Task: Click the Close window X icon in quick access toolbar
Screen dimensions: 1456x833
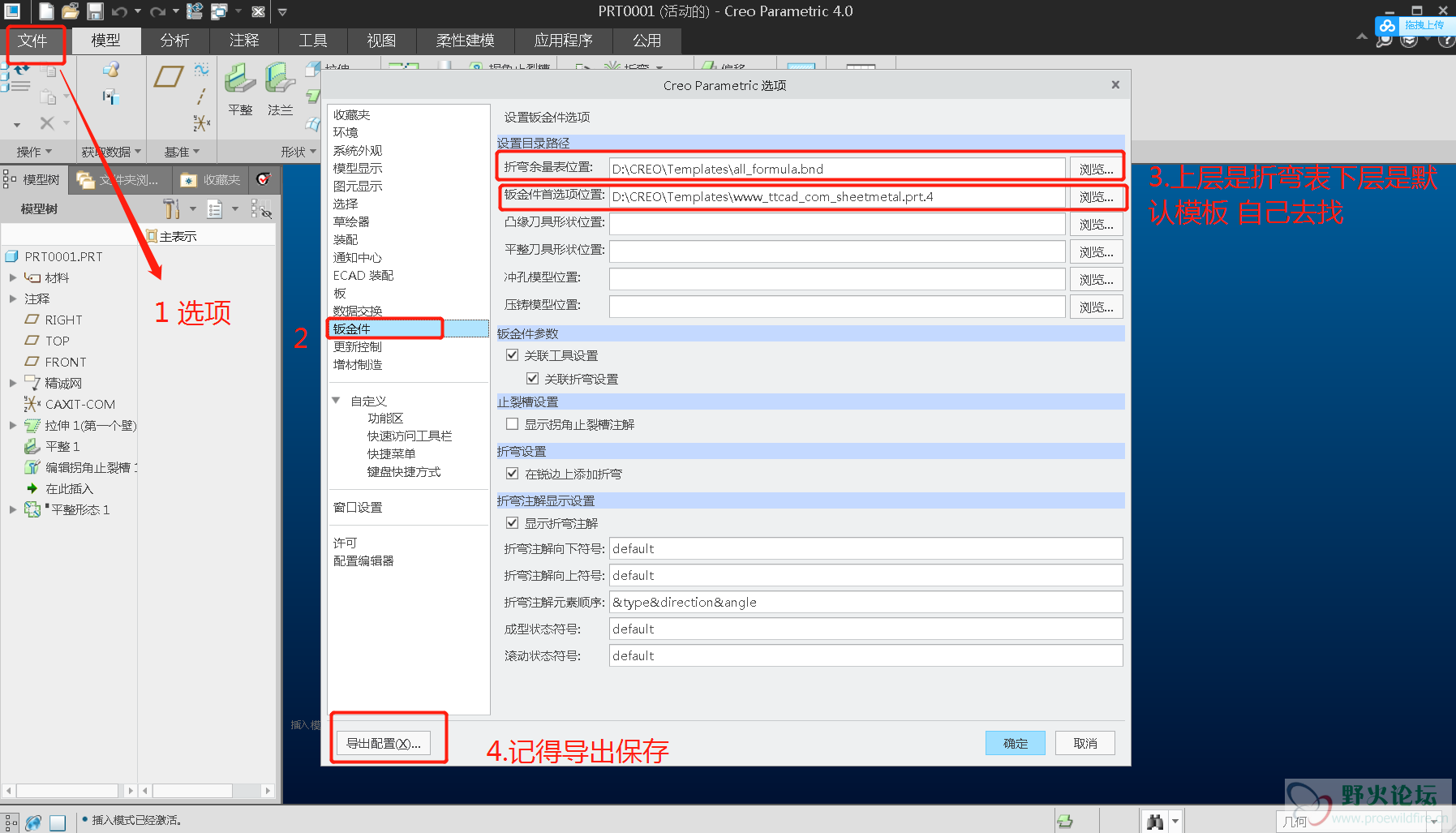Action: pyautogui.click(x=258, y=11)
